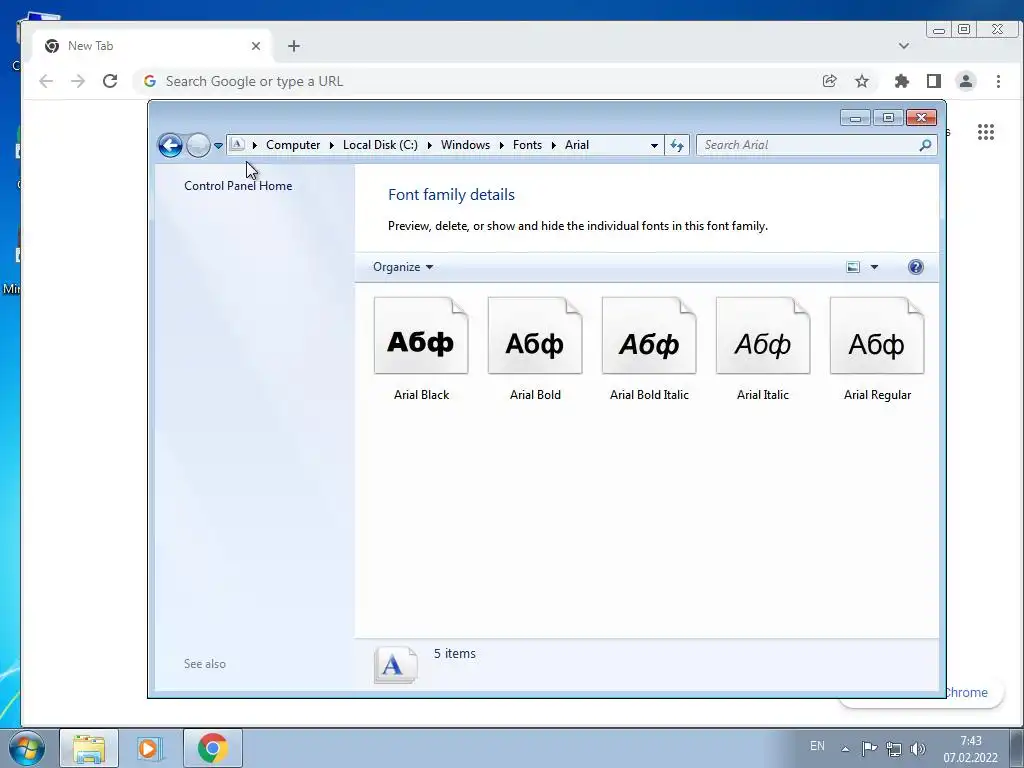The image size is (1024, 768).
Task: Close the Arial fonts Explorer window
Action: coord(921,118)
